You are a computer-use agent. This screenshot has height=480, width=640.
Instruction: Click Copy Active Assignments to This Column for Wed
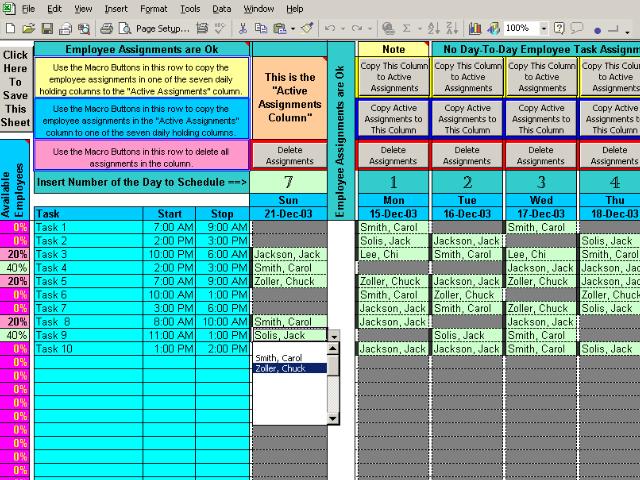coord(541,119)
